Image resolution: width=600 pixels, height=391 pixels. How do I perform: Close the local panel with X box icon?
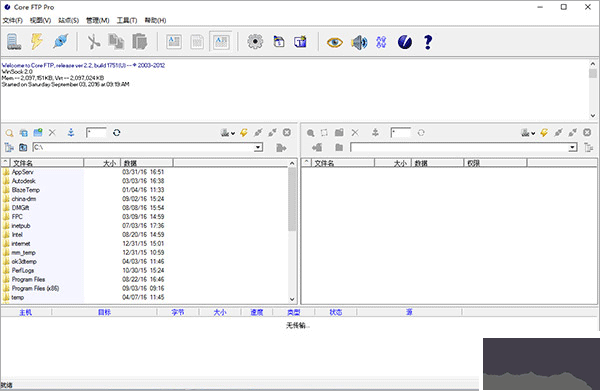click(287, 132)
